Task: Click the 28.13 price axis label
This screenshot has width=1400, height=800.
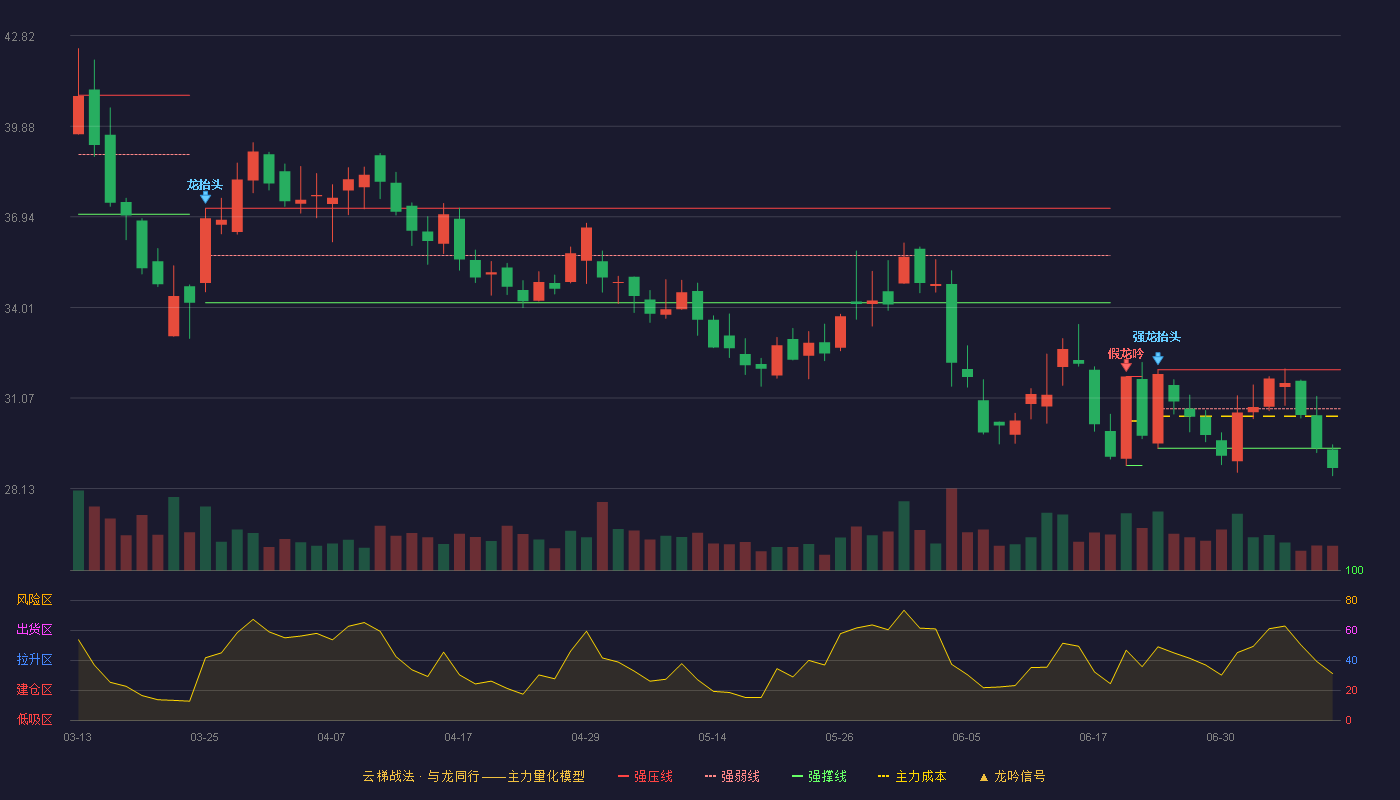Action: (19, 489)
